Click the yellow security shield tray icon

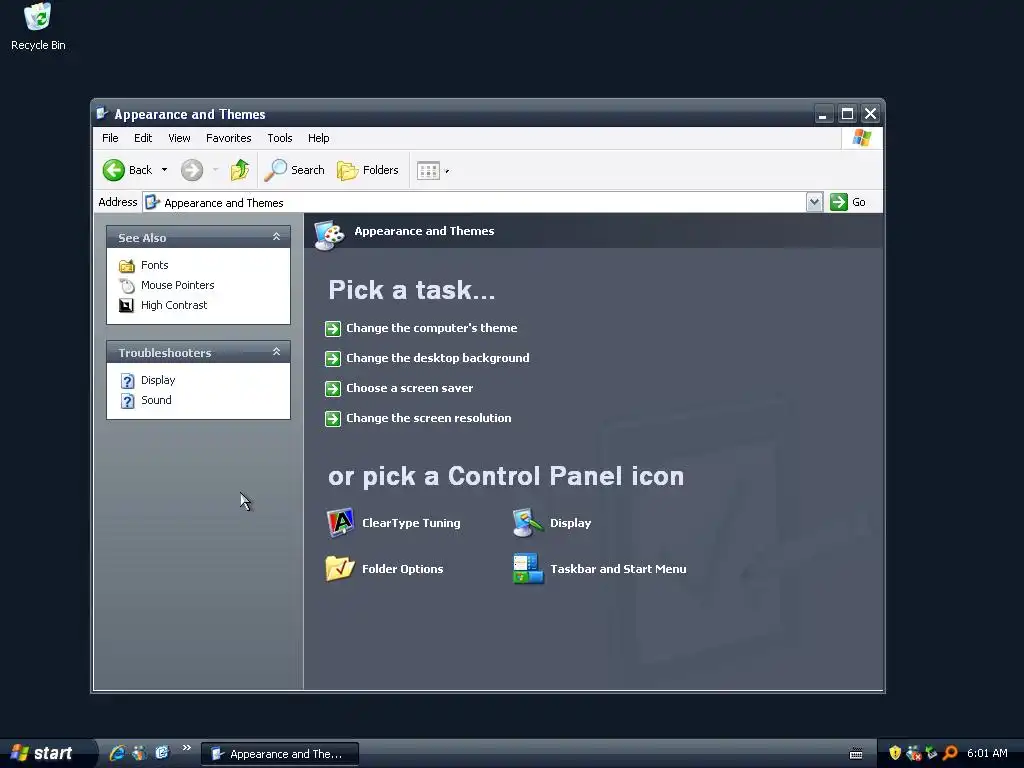point(895,753)
